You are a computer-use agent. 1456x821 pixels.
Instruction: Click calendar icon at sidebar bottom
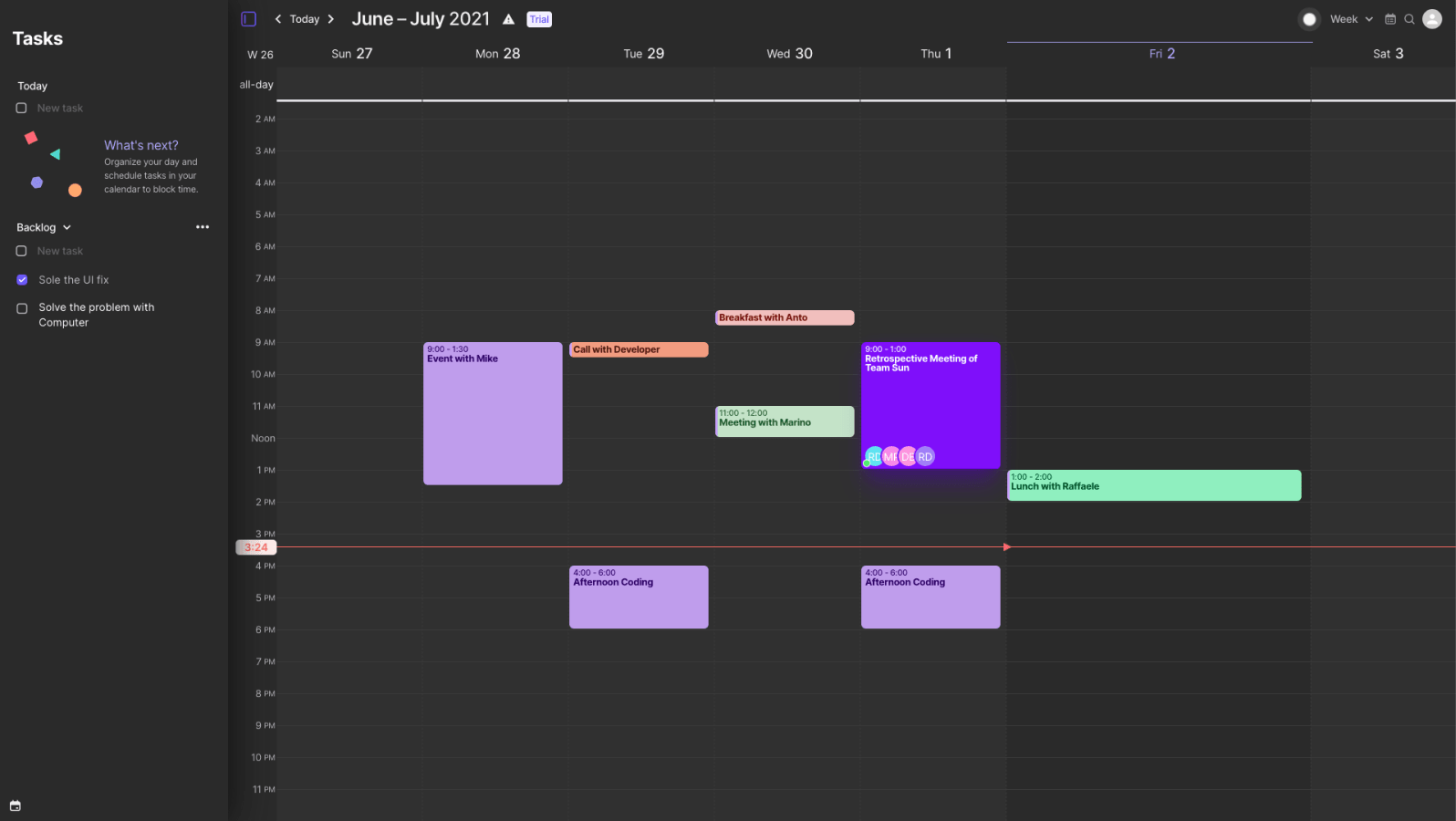click(16, 805)
